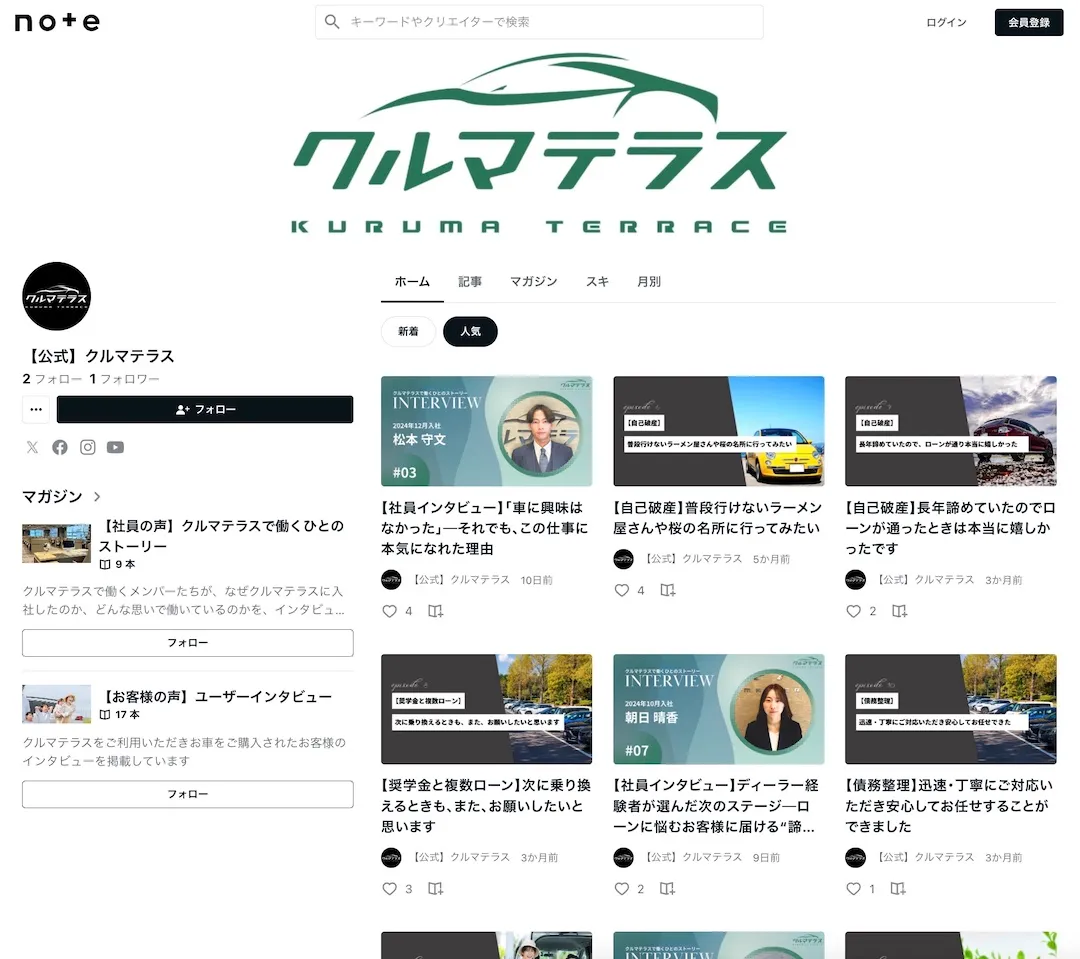Click the 会員登録 button
Image resolution: width=1080 pixels, height=959 pixels.
tap(1029, 22)
